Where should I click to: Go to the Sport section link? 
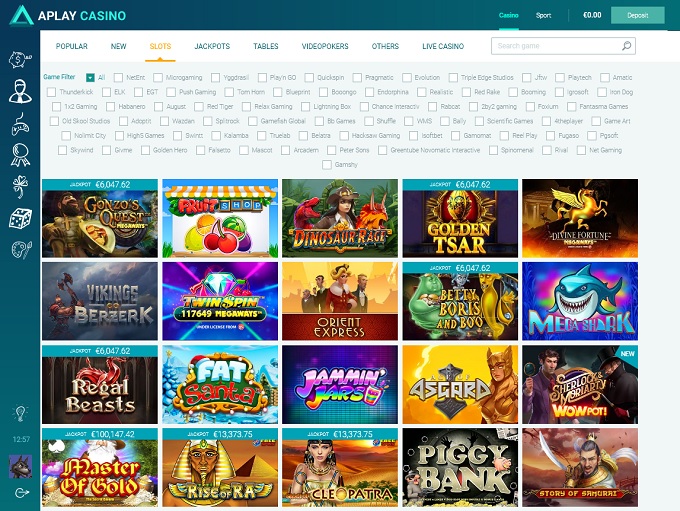tap(543, 15)
